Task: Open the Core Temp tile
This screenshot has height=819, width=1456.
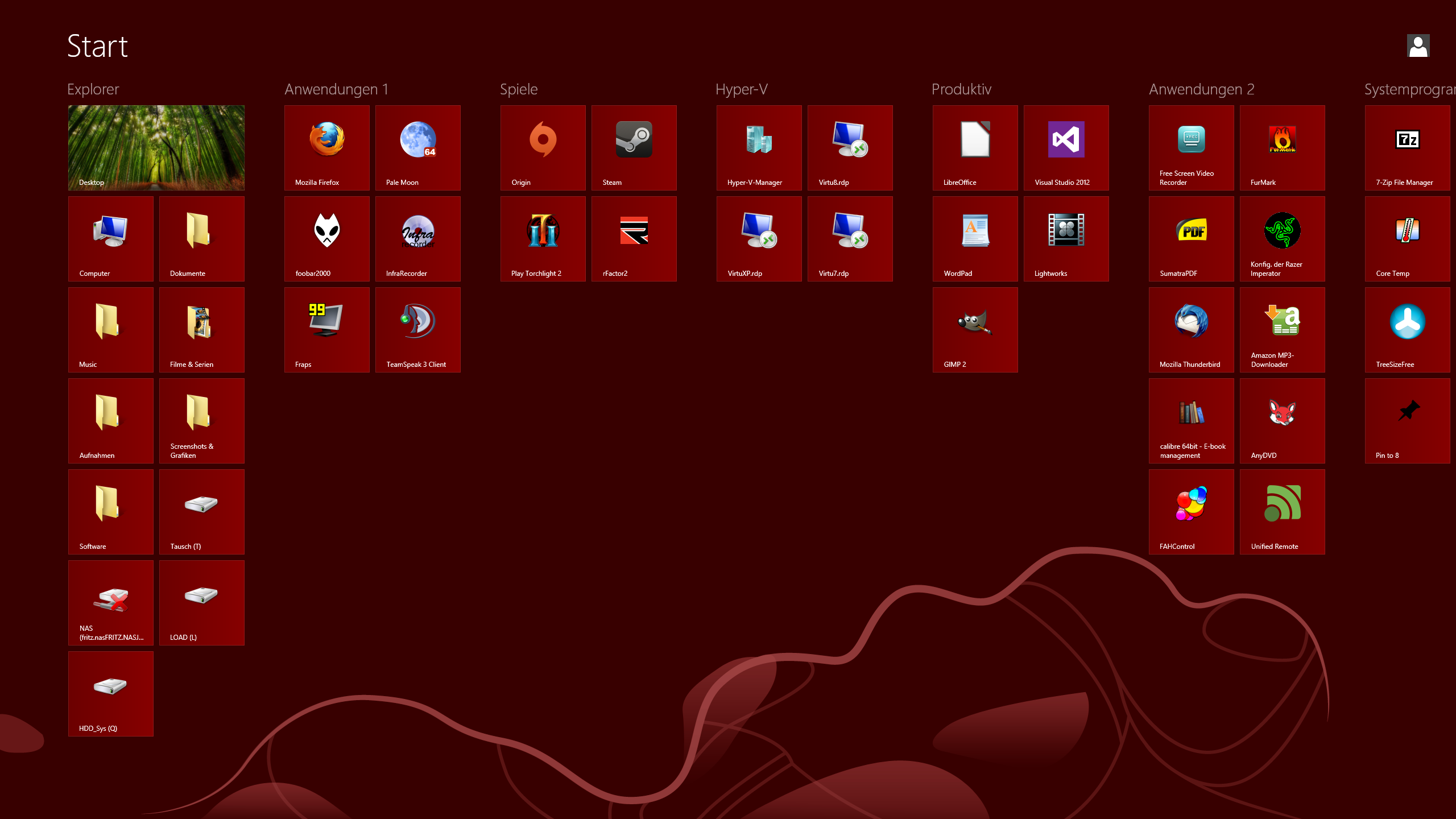Action: [x=1408, y=239]
